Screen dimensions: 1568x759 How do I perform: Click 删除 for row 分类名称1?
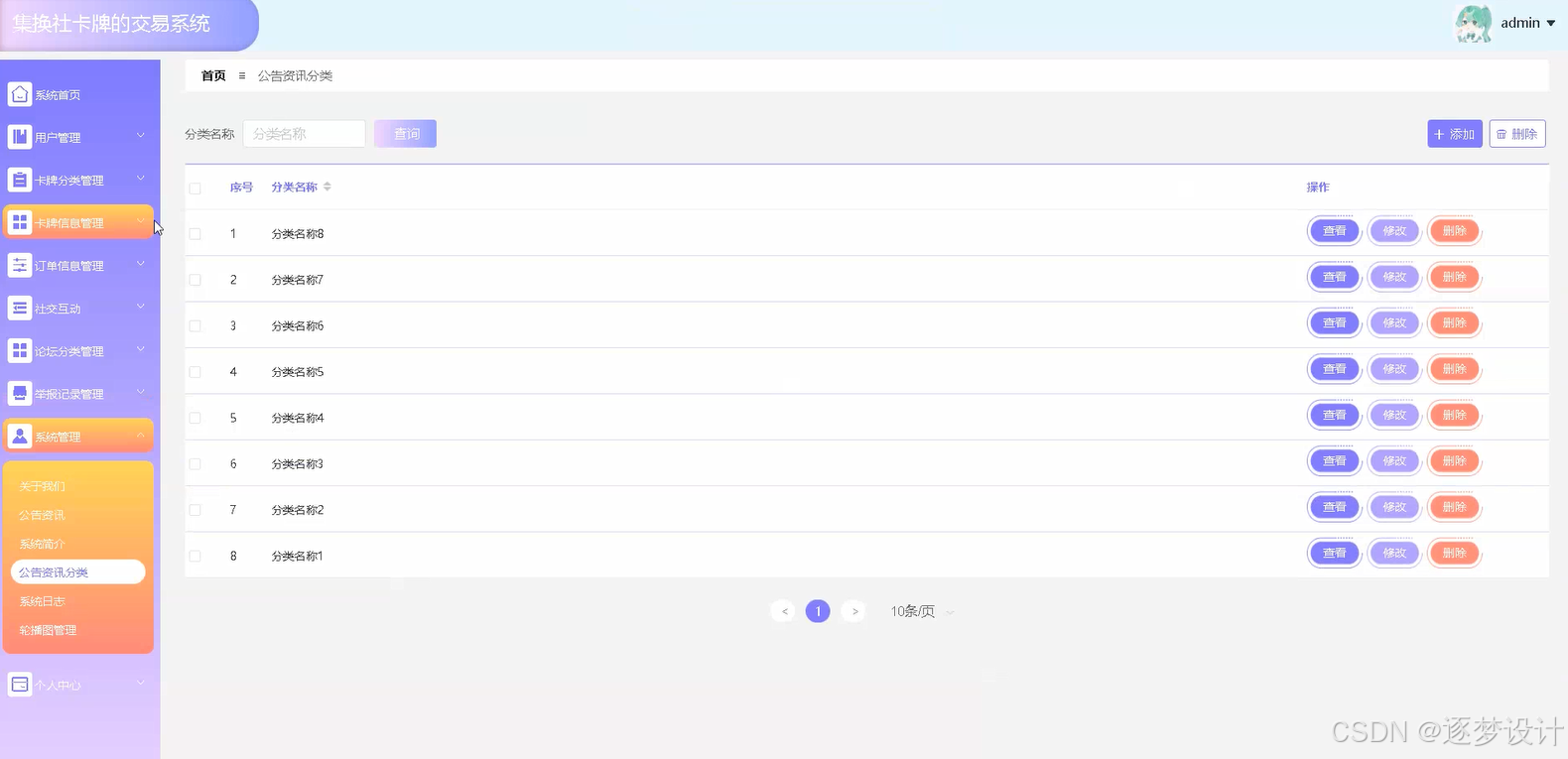1455,554
